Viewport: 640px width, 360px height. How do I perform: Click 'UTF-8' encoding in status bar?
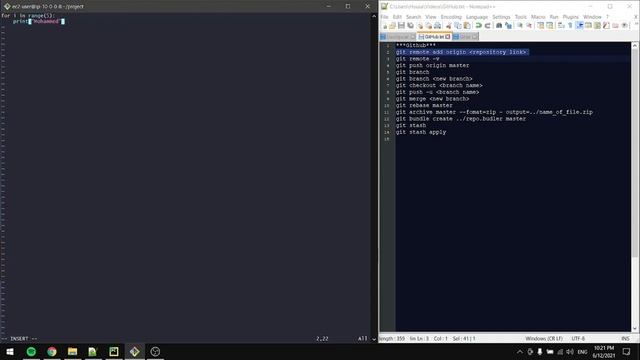(578, 338)
